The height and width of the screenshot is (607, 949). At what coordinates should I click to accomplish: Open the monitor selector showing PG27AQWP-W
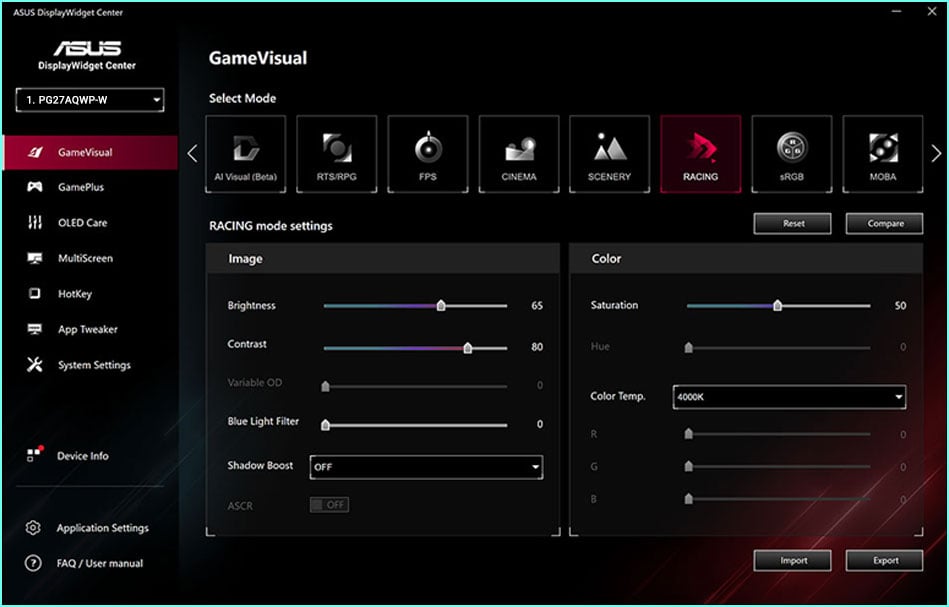tap(89, 100)
